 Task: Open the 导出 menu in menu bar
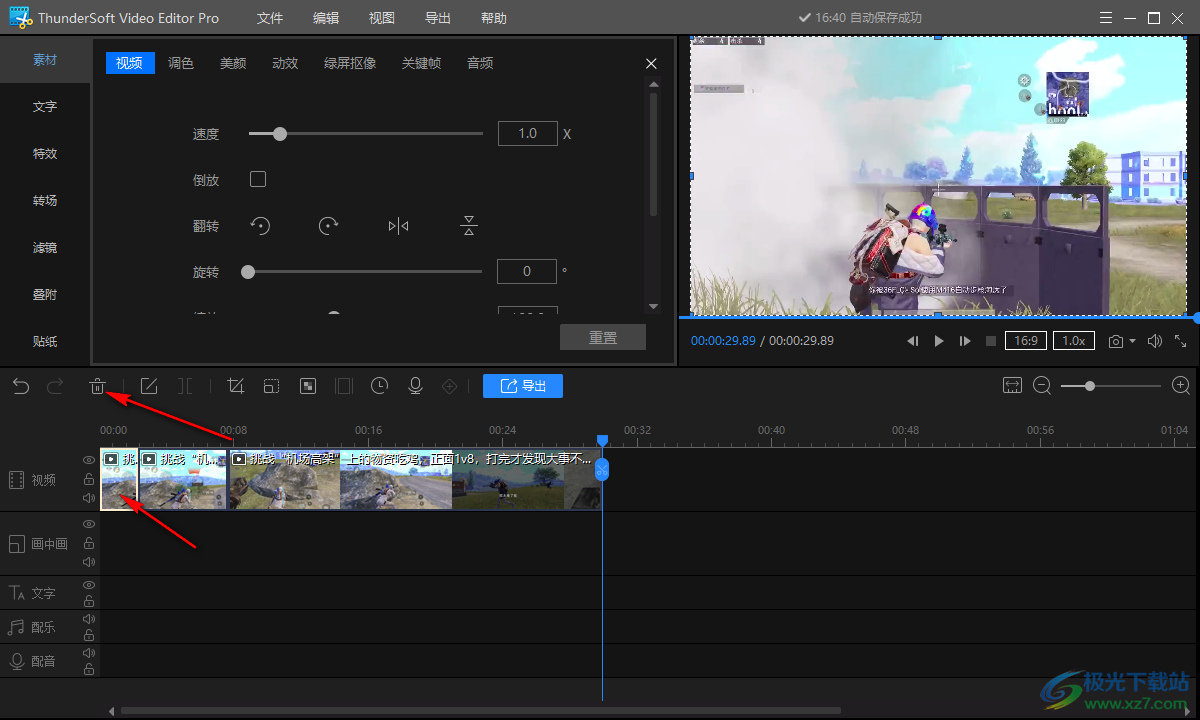(438, 18)
